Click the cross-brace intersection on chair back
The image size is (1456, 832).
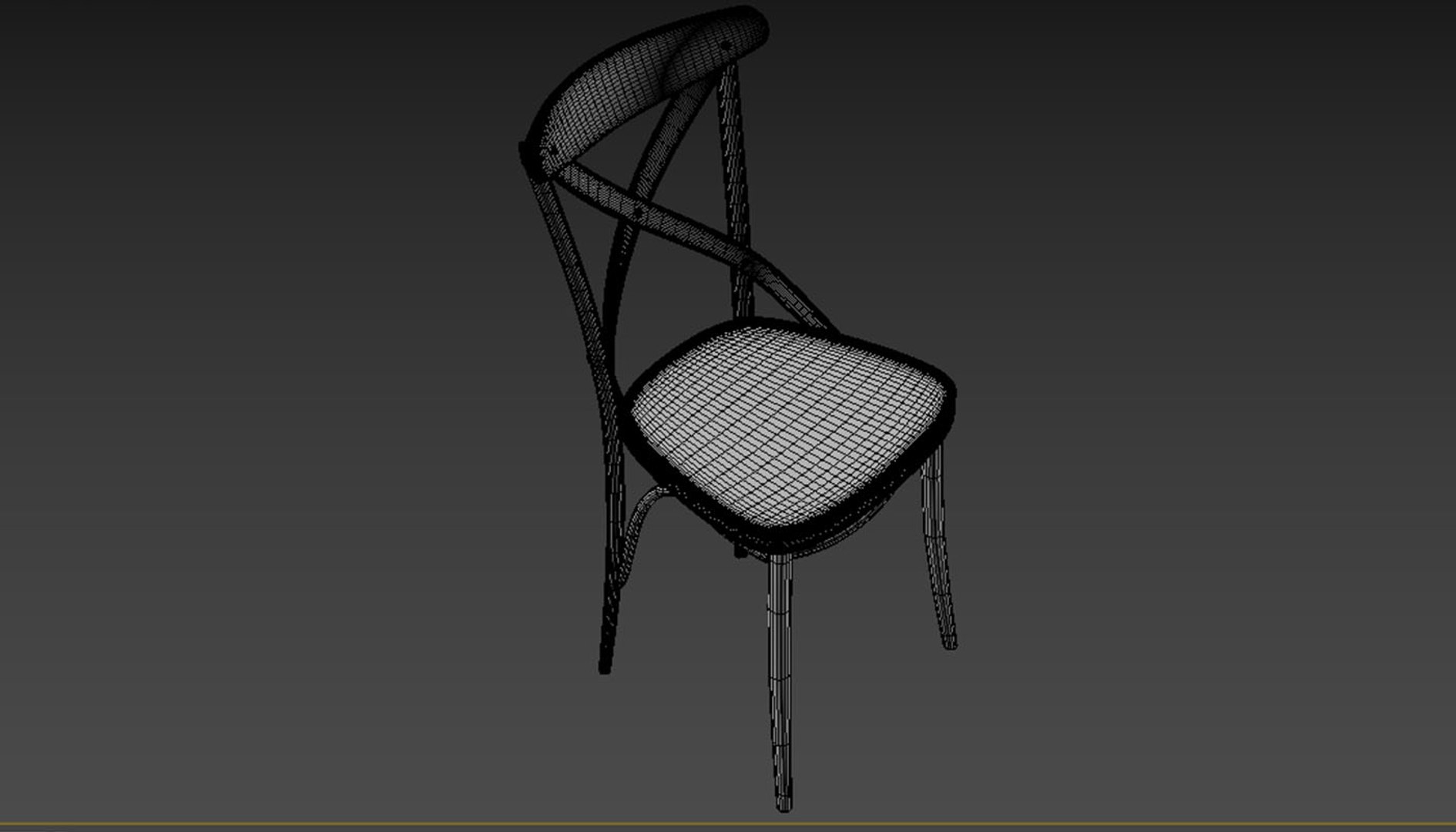point(639,210)
